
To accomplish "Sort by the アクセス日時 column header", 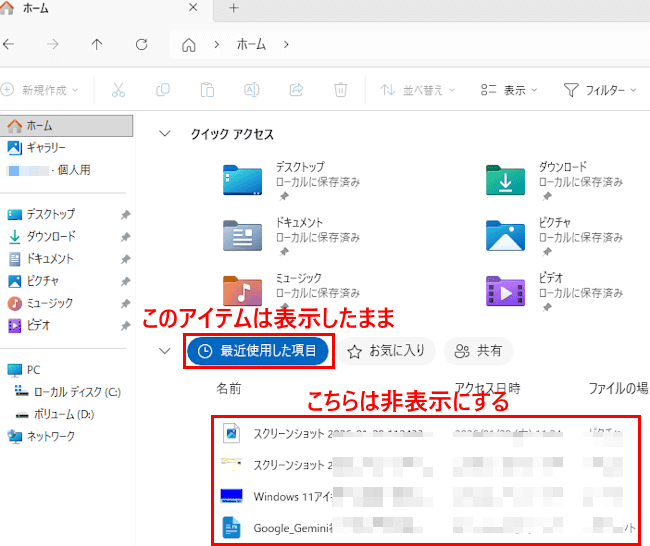I will (488, 388).
